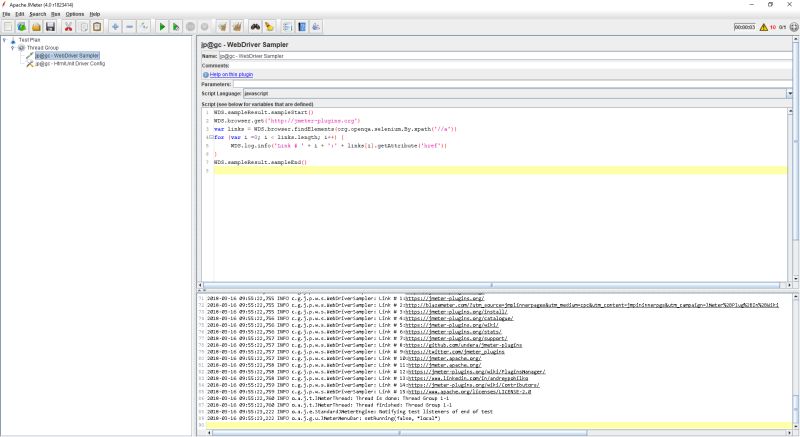This screenshot has width=800, height=437.
Task: Fold the for loop code block
Action: (211, 137)
